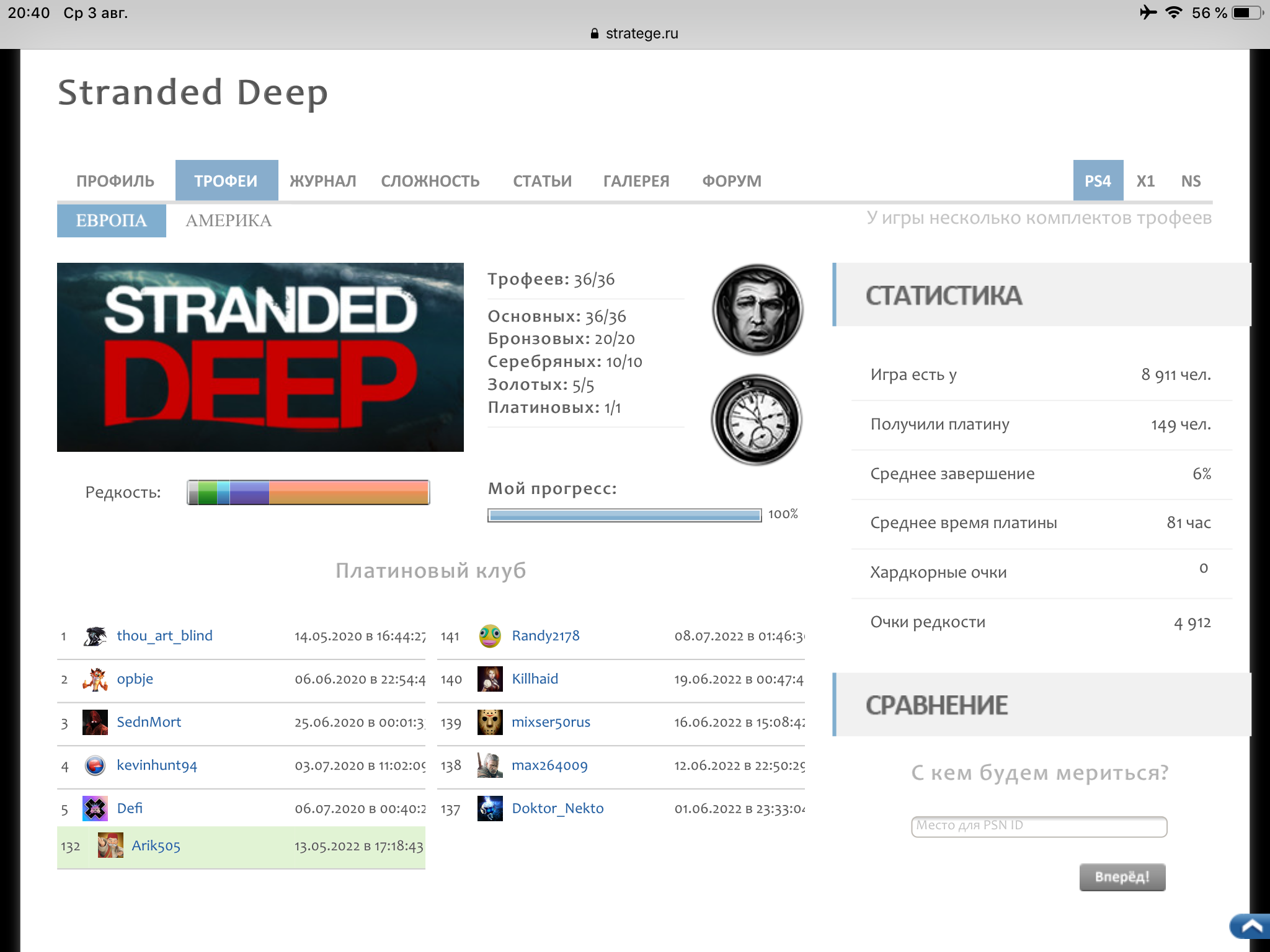
Task: Select the ЕВРОПА region tab
Action: click(112, 221)
